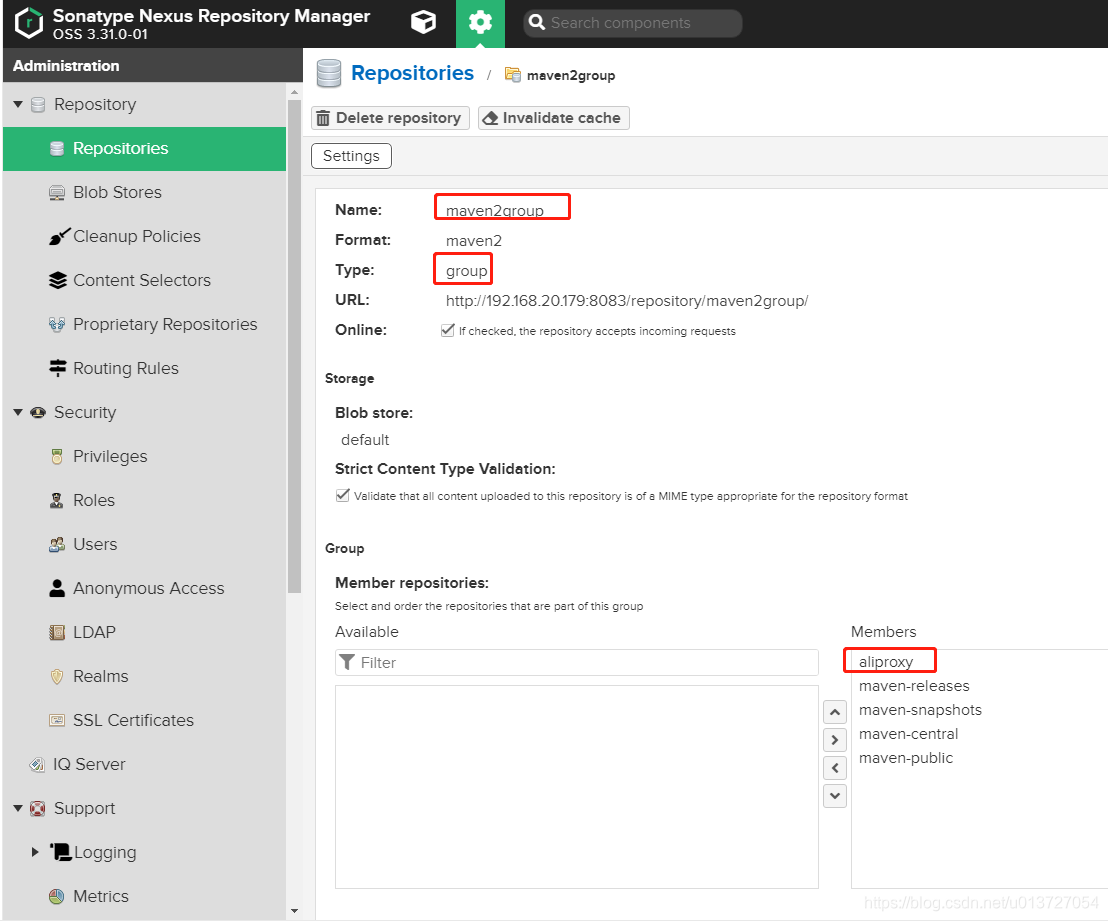Open Cleanup Policies menu item
This screenshot has height=921, width=1108.
click(x=144, y=237)
